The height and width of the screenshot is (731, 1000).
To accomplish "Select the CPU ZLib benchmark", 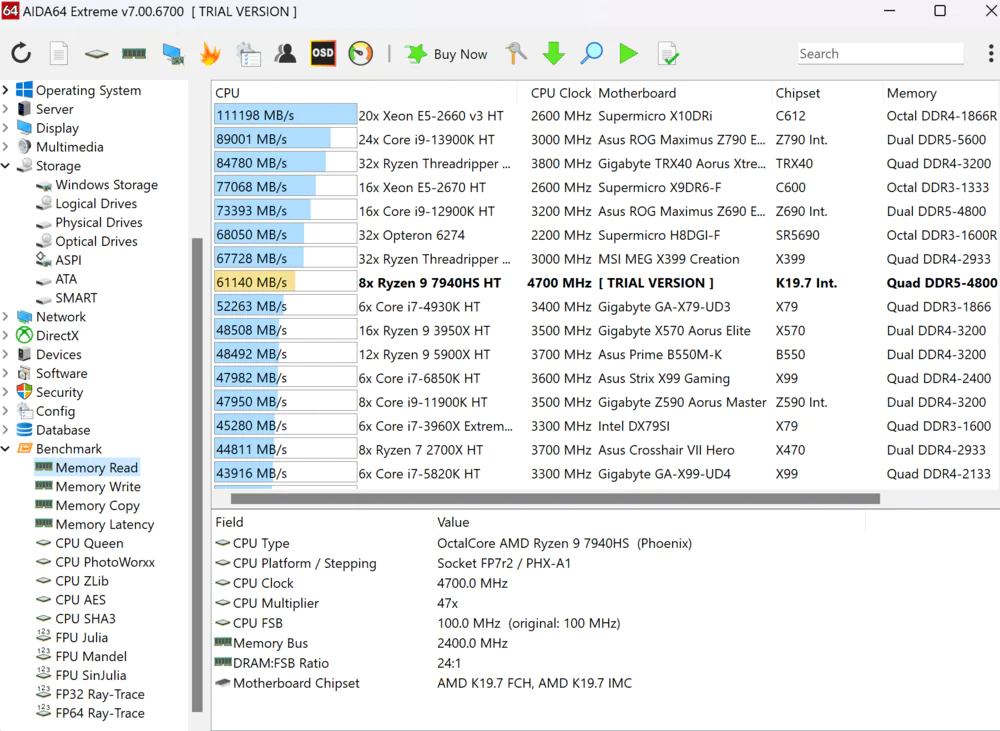I will pyautogui.click(x=73, y=580).
